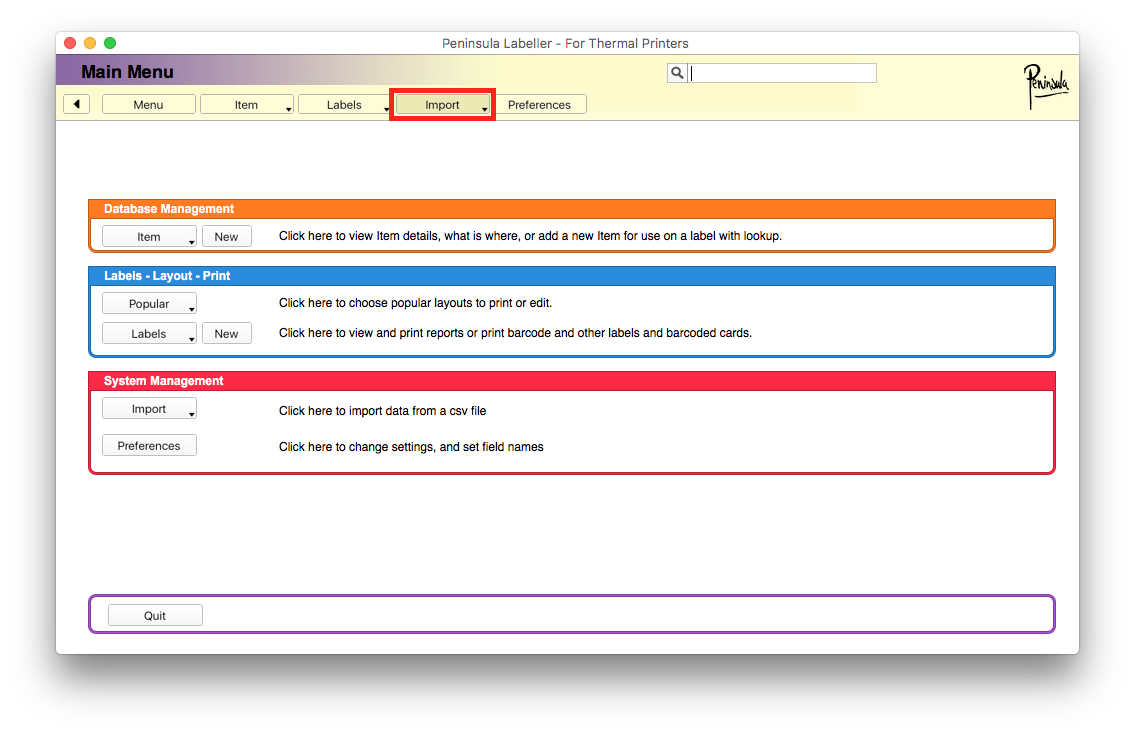Open the Popular layouts dropdown
The height and width of the screenshot is (734, 1135).
click(x=149, y=303)
